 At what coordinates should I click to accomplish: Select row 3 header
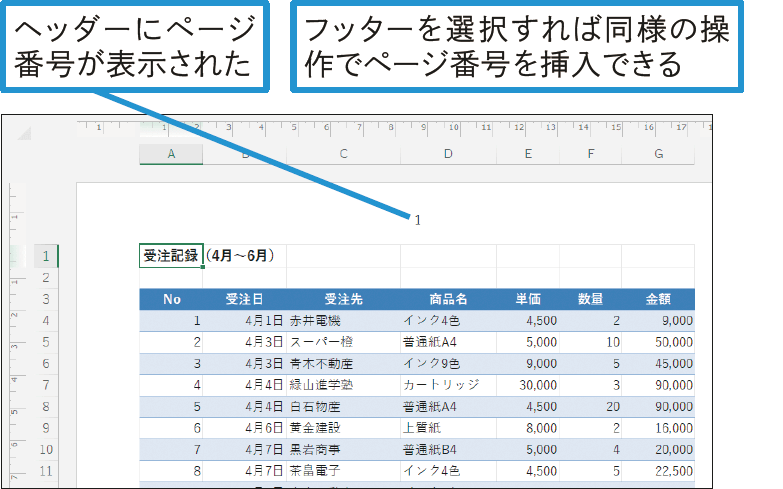tap(46, 299)
